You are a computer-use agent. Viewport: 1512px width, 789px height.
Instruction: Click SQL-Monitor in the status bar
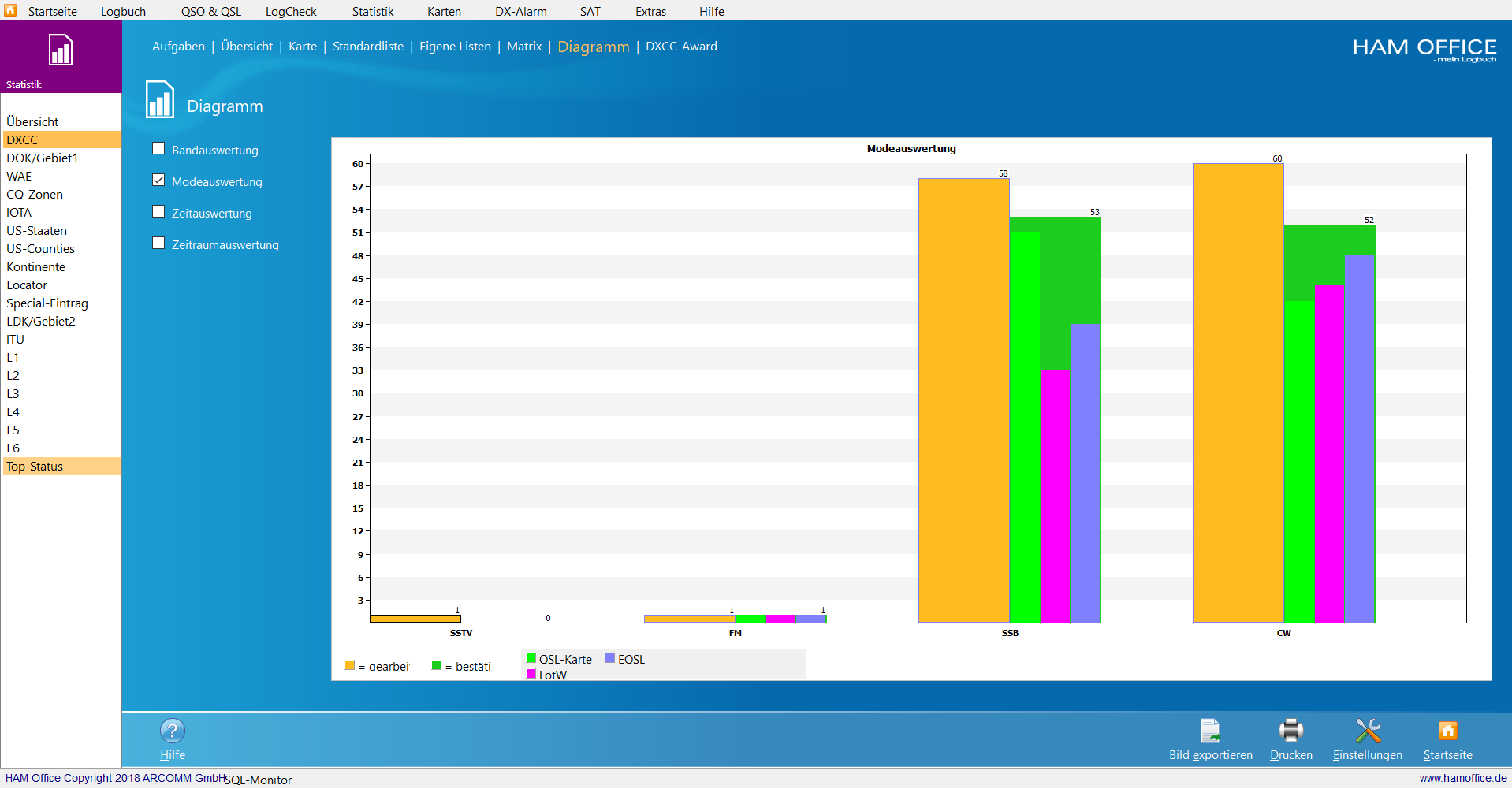pos(258,780)
